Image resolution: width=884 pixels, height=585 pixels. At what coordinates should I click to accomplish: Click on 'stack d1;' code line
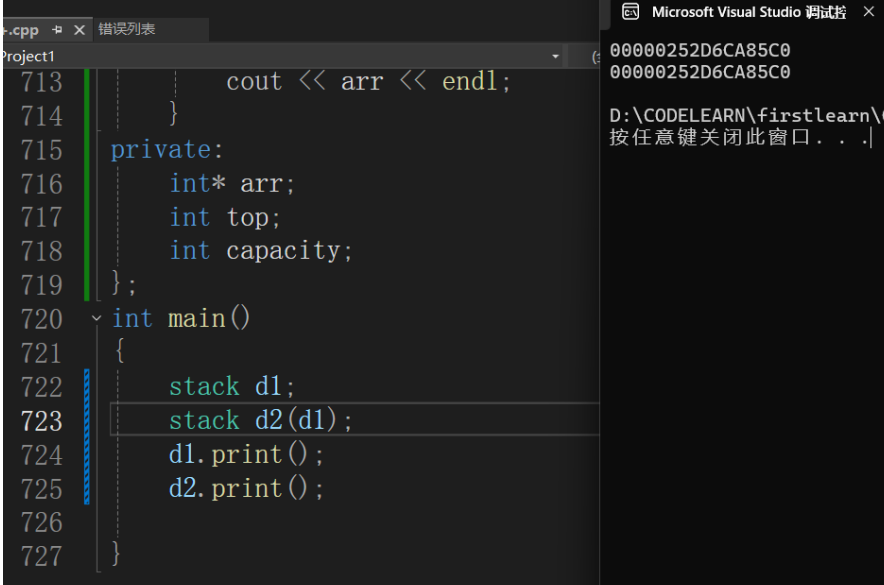point(232,386)
